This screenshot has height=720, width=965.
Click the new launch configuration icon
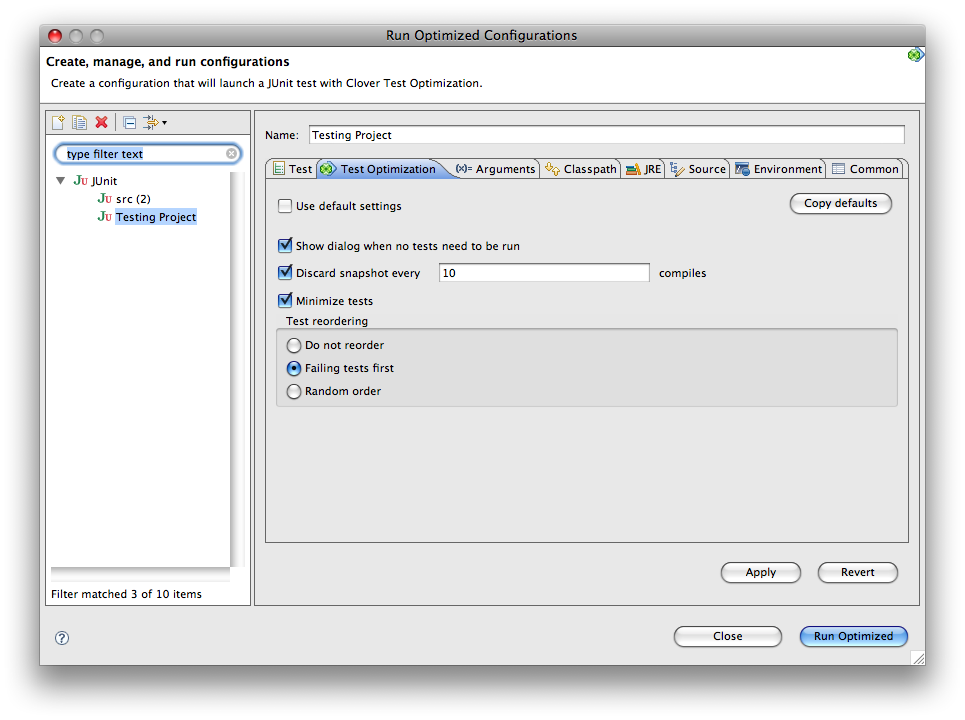[x=59, y=122]
